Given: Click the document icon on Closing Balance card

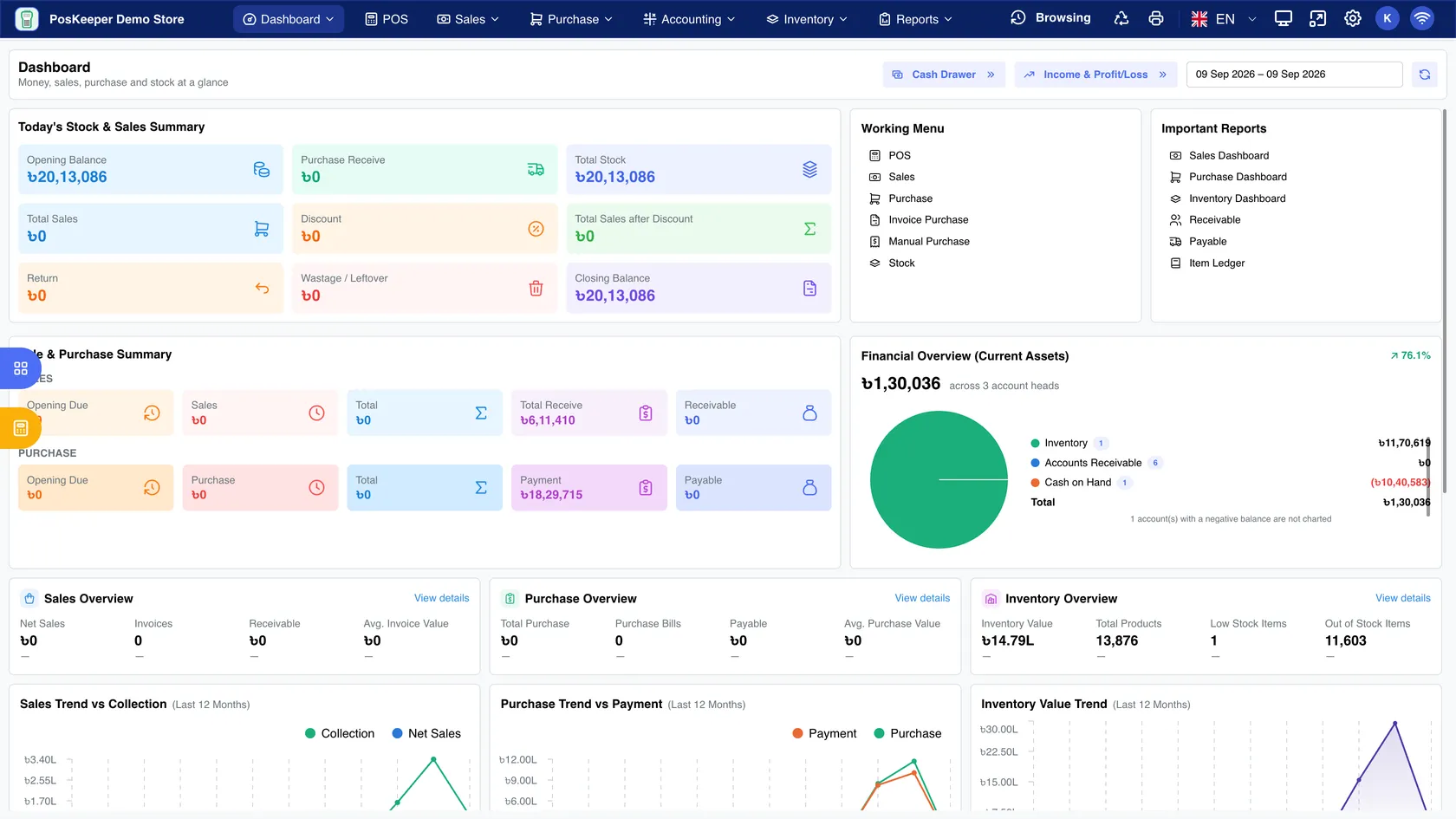Looking at the screenshot, I should click(809, 289).
